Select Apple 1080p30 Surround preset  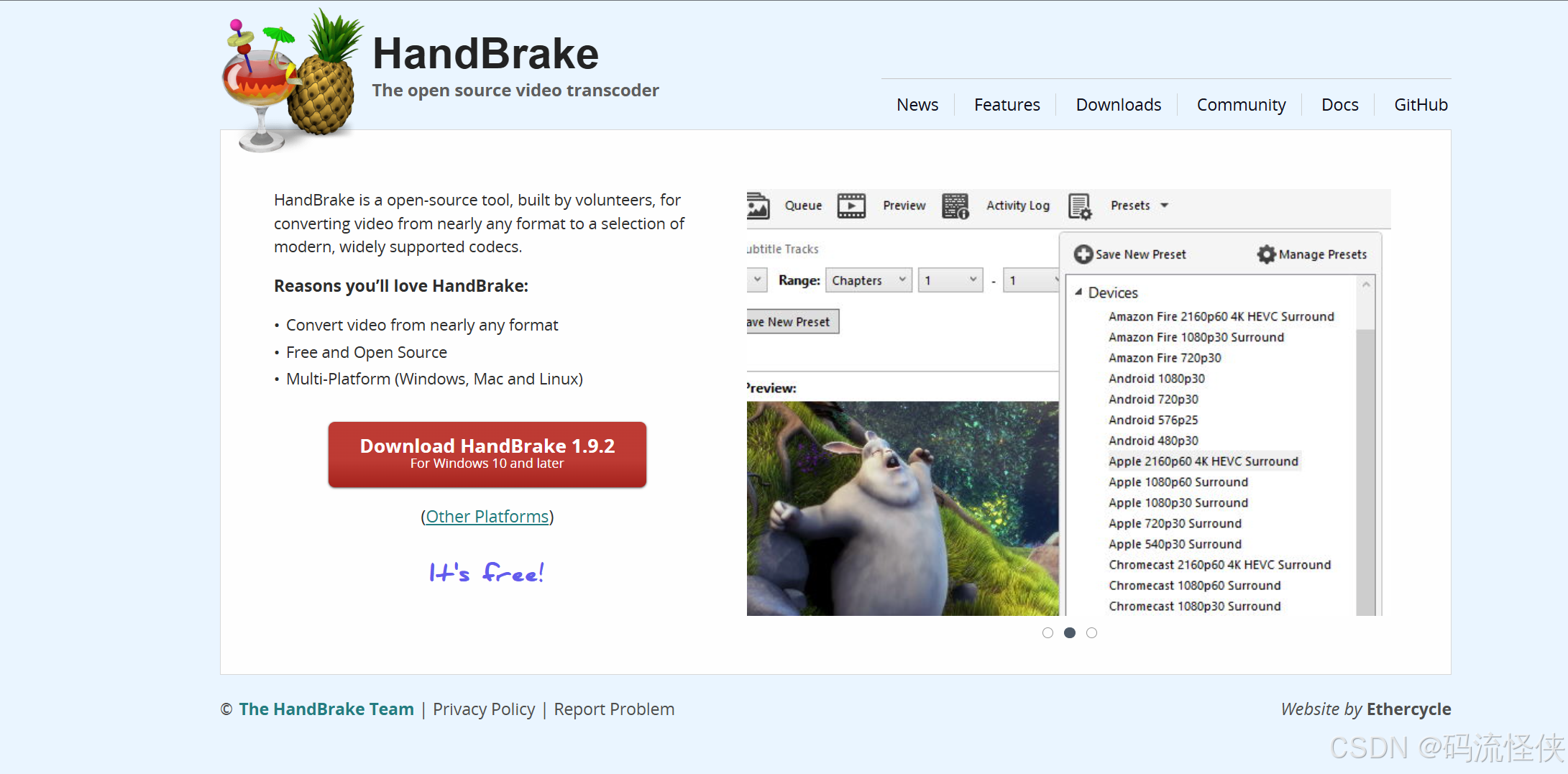(1178, 503)
